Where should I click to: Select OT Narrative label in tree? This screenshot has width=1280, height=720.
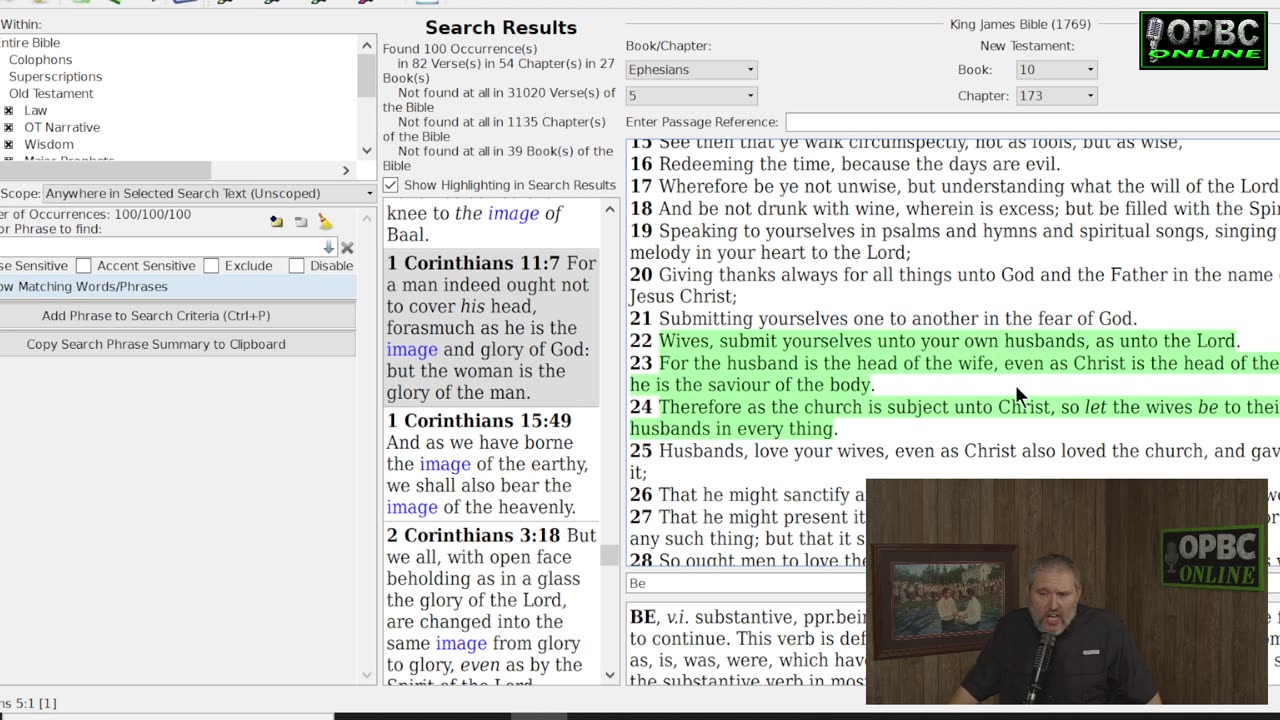(62, 128)
